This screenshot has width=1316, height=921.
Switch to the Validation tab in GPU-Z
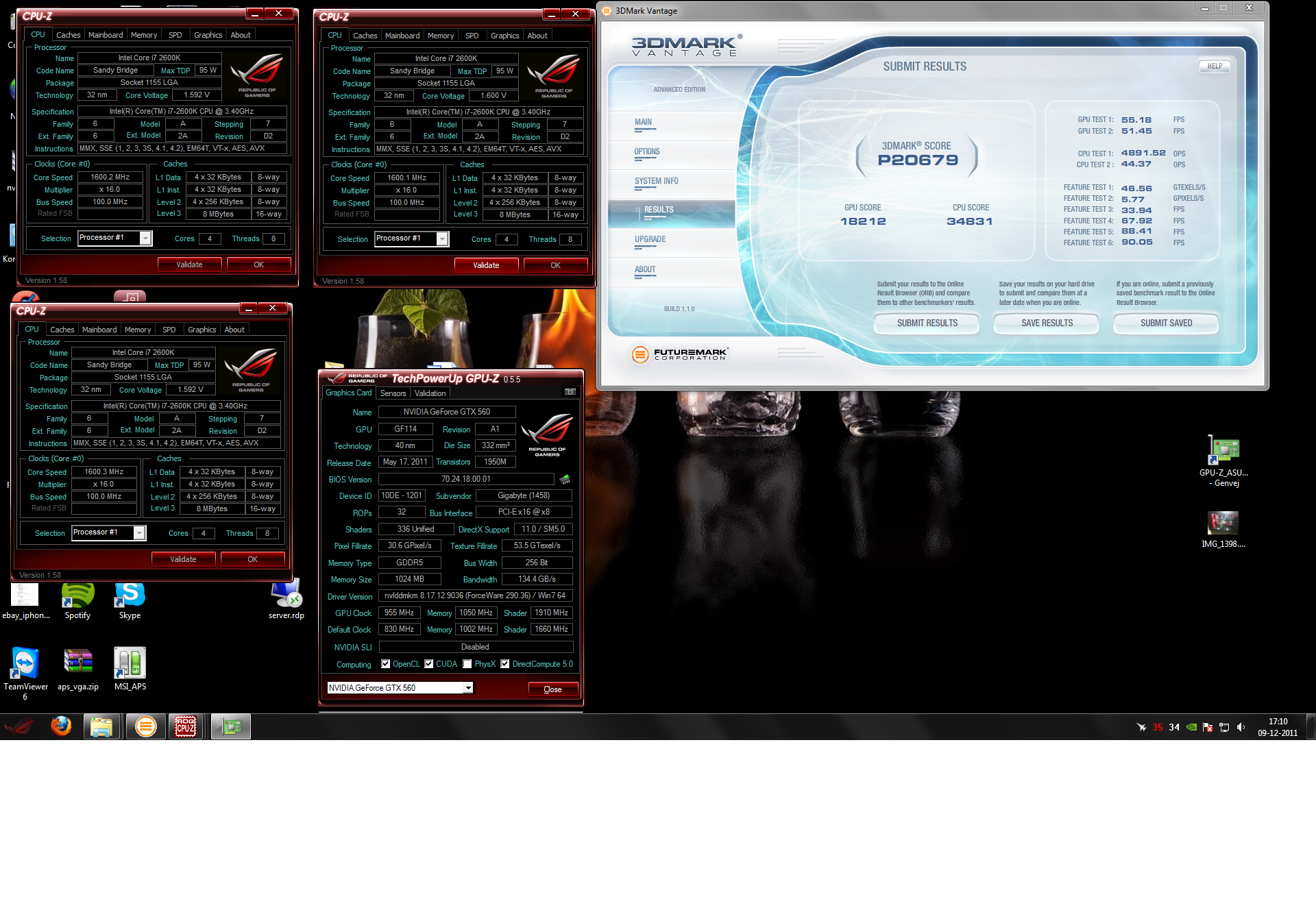click(x=430, y=393)
